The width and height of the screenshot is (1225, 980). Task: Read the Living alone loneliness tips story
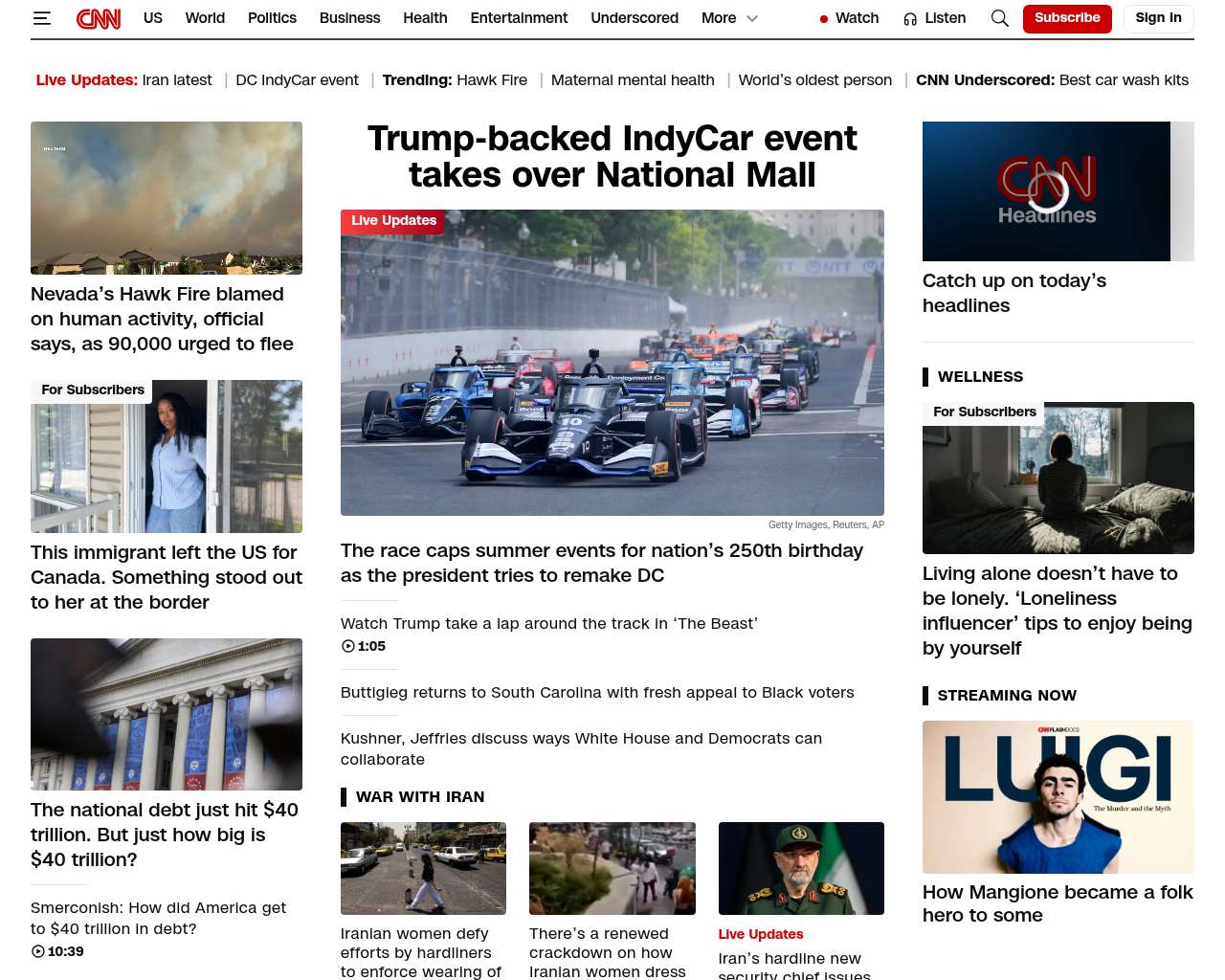pyautogui.click(x=1058, y=611)
